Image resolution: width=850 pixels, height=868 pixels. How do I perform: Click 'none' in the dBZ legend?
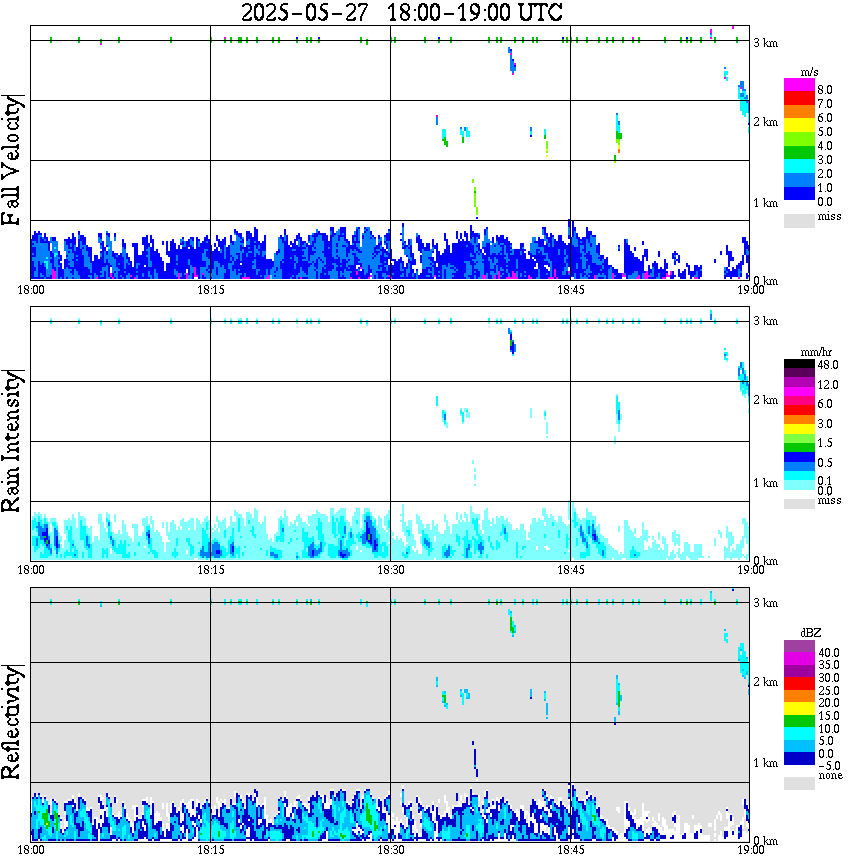(x=830, y=776)
